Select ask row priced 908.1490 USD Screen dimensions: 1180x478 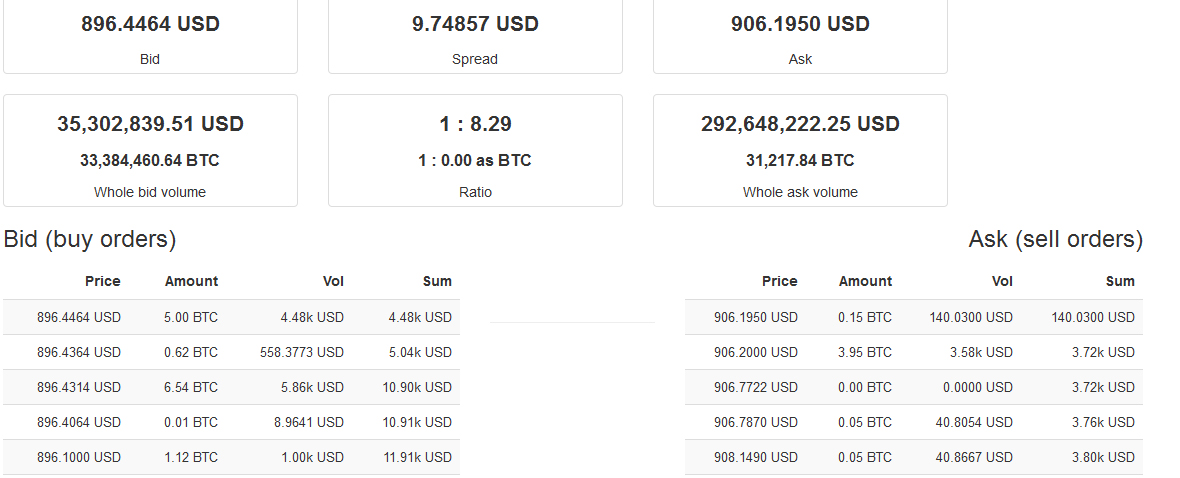(x=913, y=457)
